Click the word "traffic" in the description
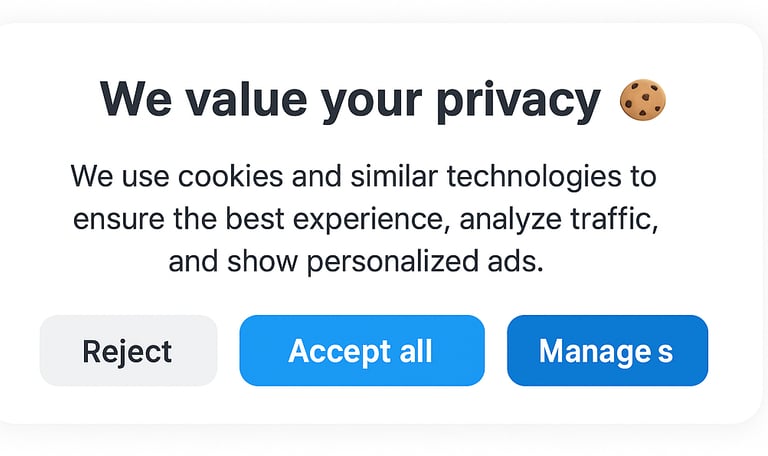The image size is (768, 456). [x=613, y=219]
